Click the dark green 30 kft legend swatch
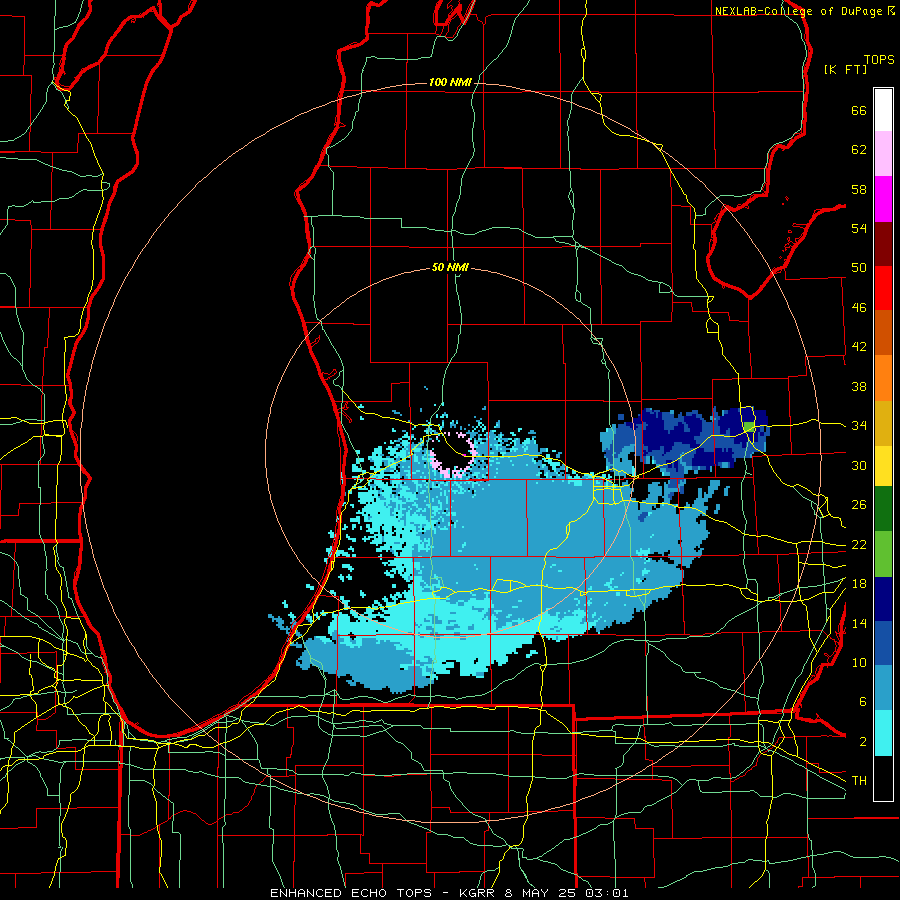This screenshot has height=900, width=900. tap(883, 509)
